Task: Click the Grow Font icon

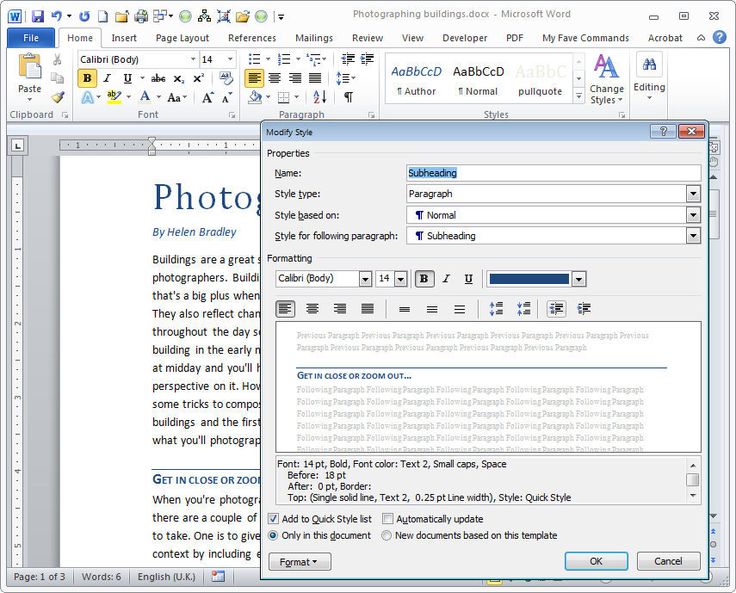Action: (x=207, y=98)
